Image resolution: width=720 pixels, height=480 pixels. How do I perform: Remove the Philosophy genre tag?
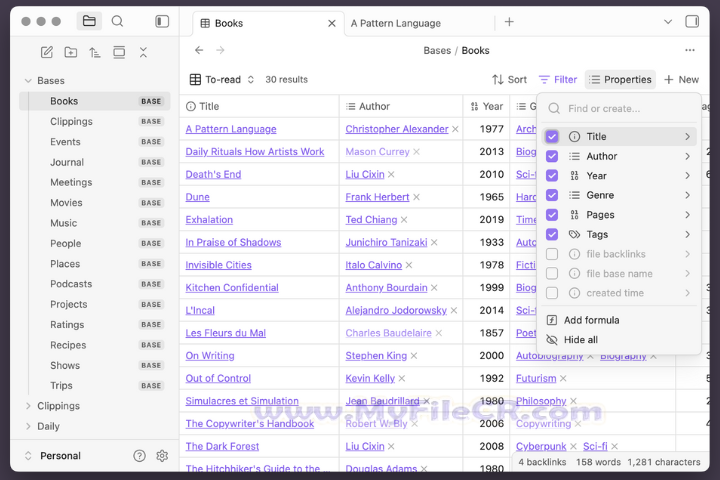click(x=573, y=401)
